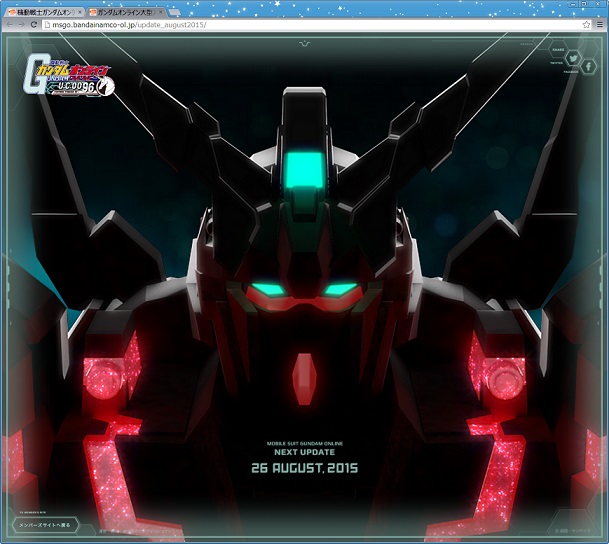Click the browser forward arrow
This screenshot has width=609, height=544.
pos(21,24)
